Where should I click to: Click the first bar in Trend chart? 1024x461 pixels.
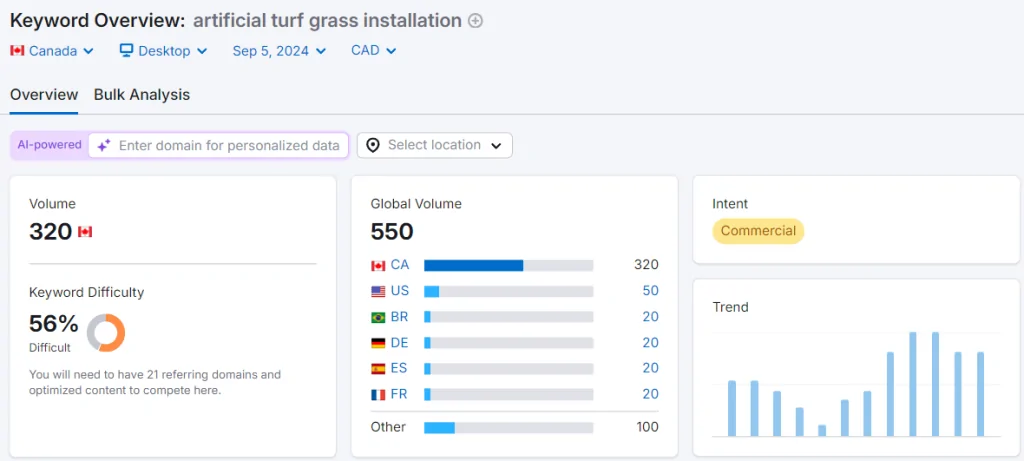731,409
